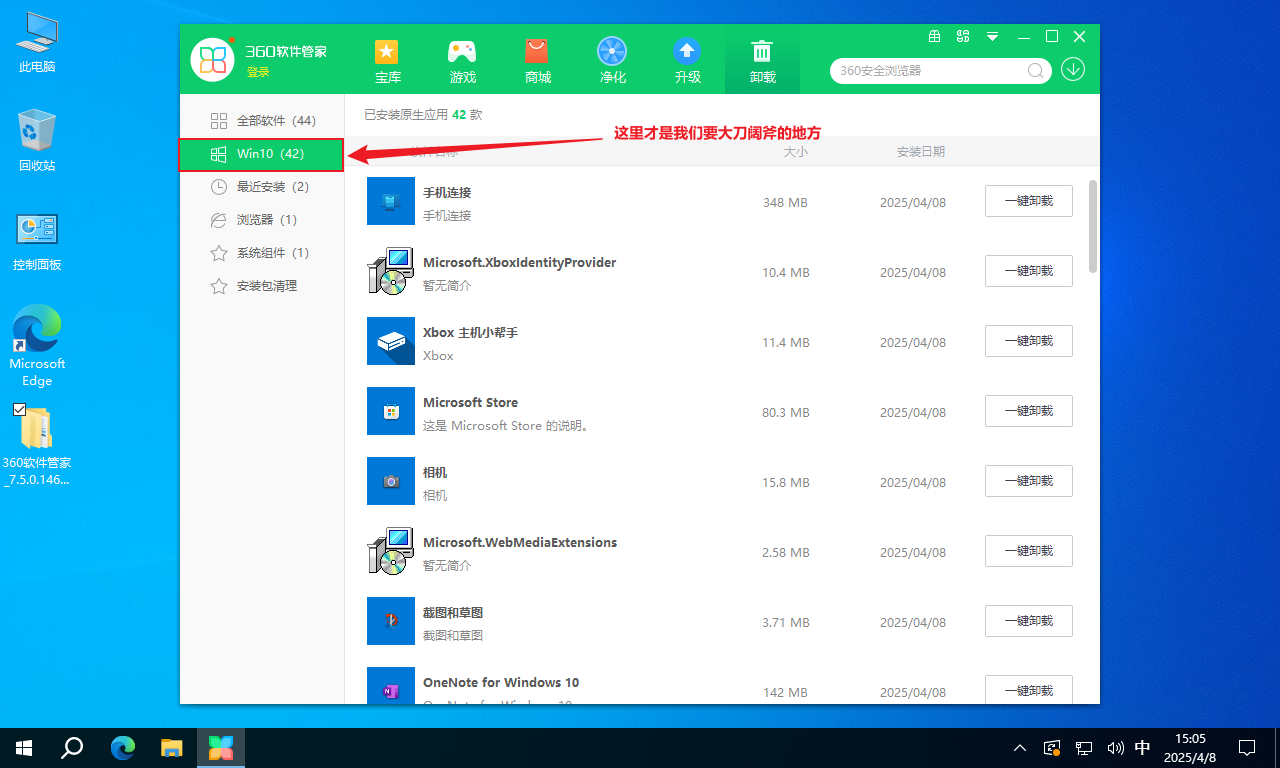Sort by the 大小 column header
The width and height of the screenshot is (1280, 768).
pyautogui.click(x=795, y=152)
